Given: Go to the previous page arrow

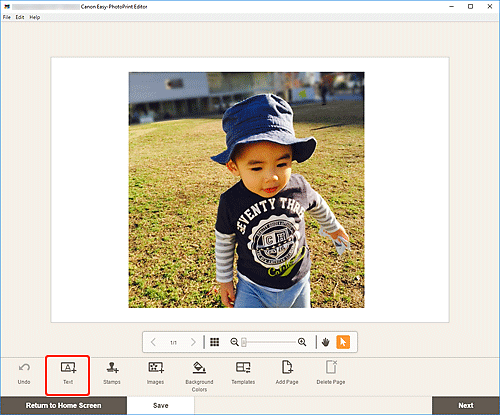Looking at the screenshot, I should tap(153, 342).
